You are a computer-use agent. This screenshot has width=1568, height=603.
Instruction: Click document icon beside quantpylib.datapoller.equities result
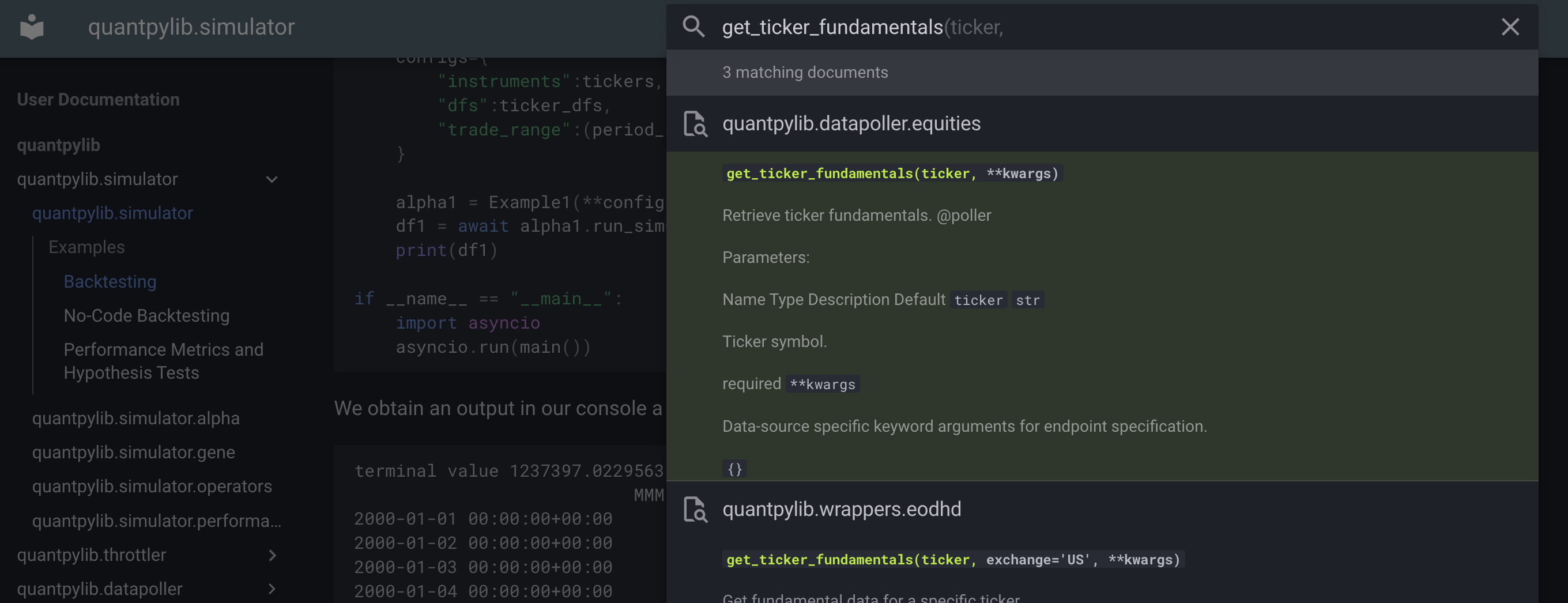pyautogui.click(x=695, y=123)
